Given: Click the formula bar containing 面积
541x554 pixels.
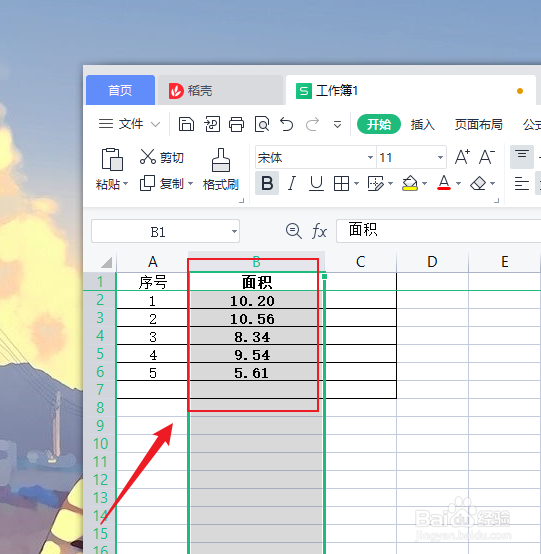Looking at the screenshot, I should click(x=439, y=231).
